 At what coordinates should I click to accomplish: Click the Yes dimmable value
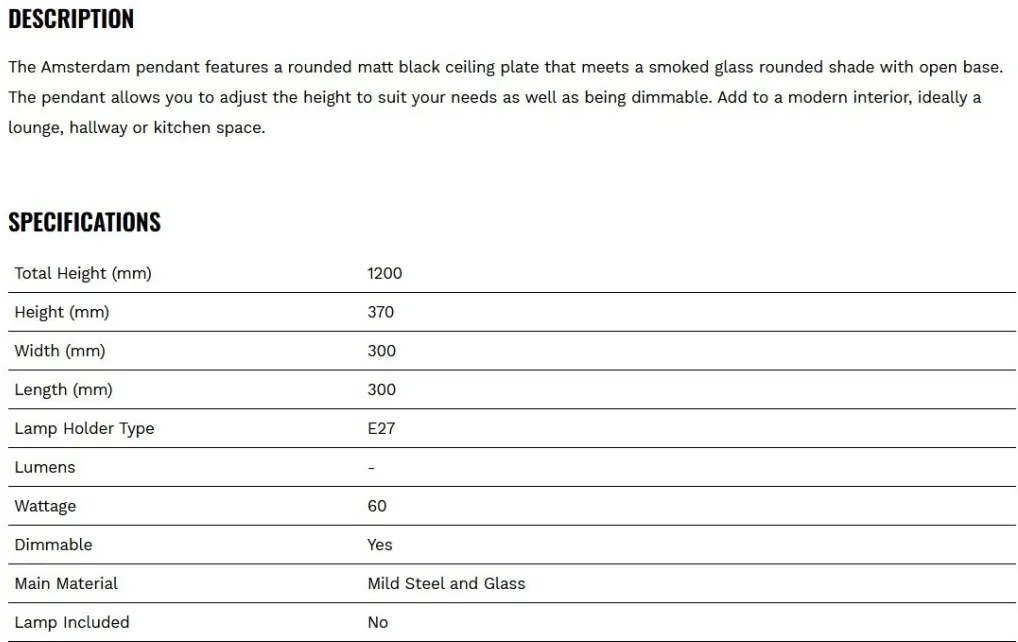[380, 545]
